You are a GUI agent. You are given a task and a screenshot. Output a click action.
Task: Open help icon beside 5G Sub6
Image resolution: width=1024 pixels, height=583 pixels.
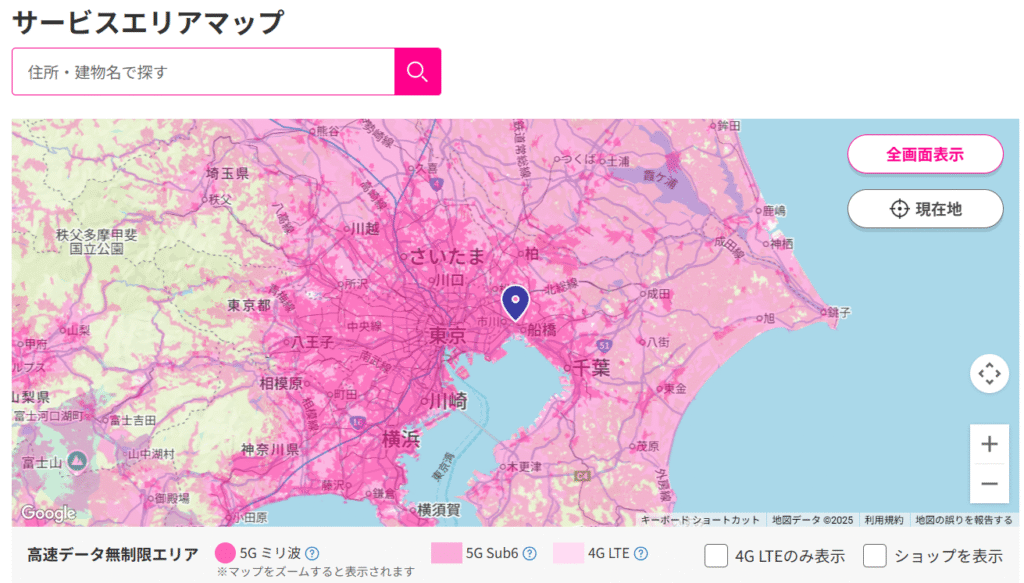(x=530, y=554)
